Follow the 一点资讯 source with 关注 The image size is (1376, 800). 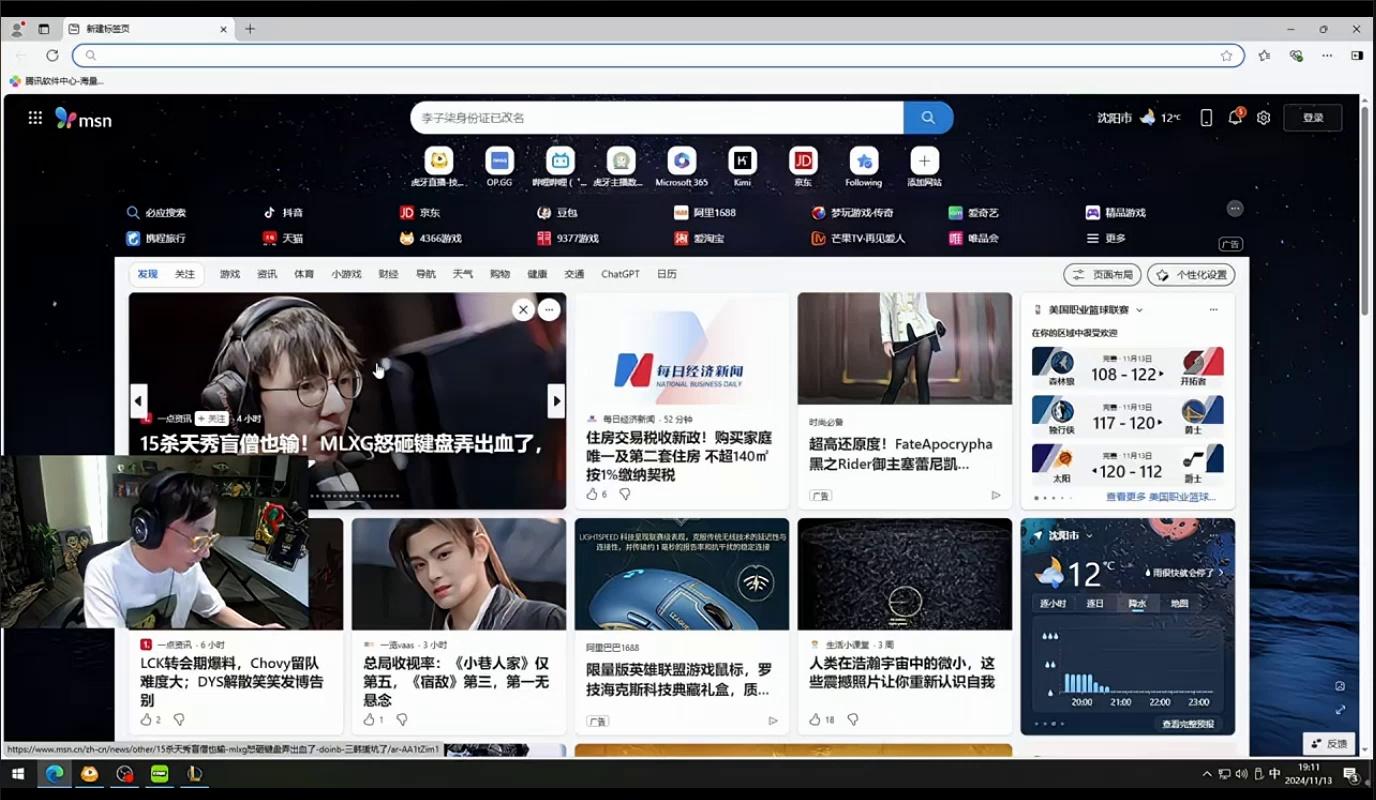click(212, 419)
